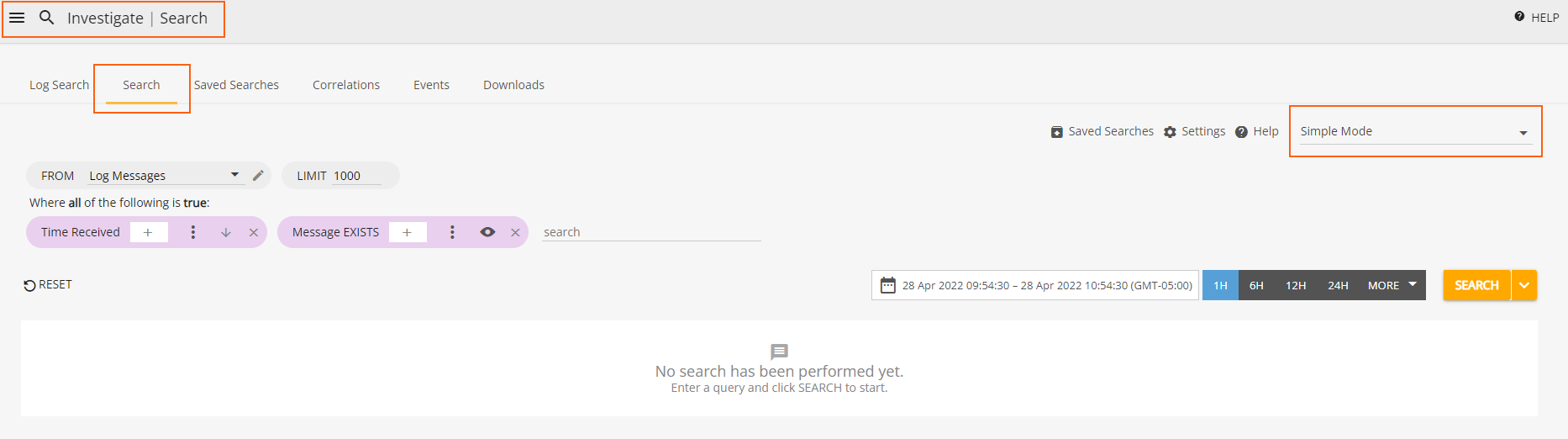Viewport: 1568px width, 439px height.
Task: Click the magnifier icon beside Investigate
Action: point(47,18)
